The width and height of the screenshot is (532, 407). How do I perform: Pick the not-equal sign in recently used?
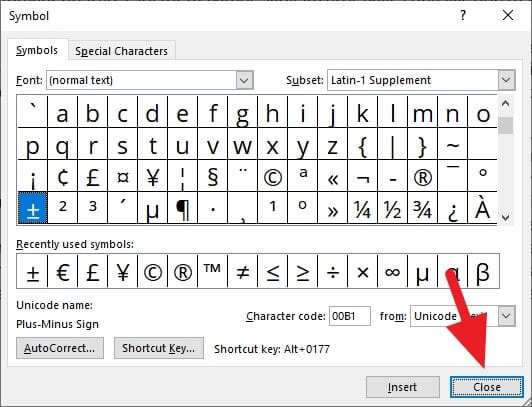pos(243,271)
